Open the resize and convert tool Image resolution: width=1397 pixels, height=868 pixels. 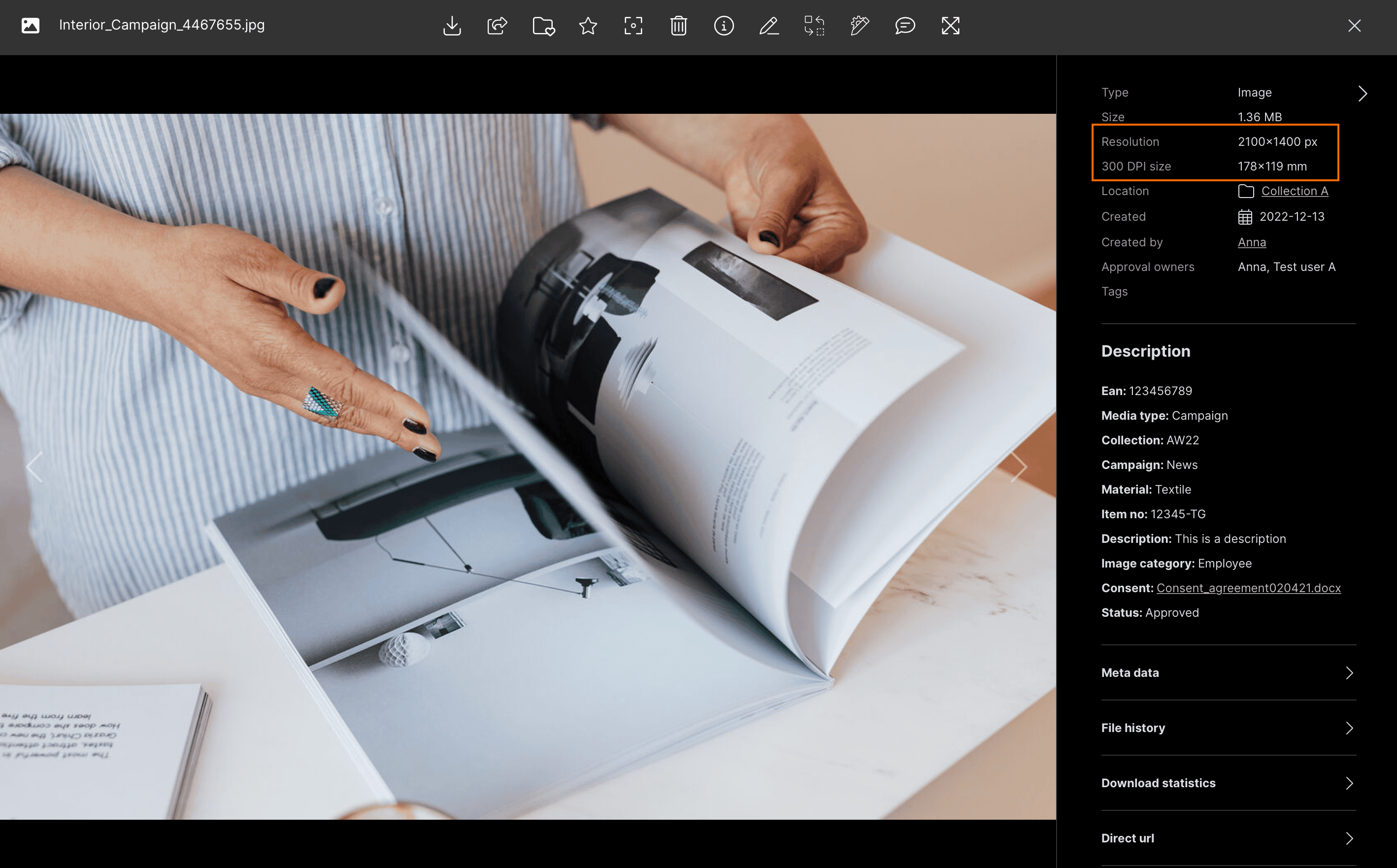[814, 26]
